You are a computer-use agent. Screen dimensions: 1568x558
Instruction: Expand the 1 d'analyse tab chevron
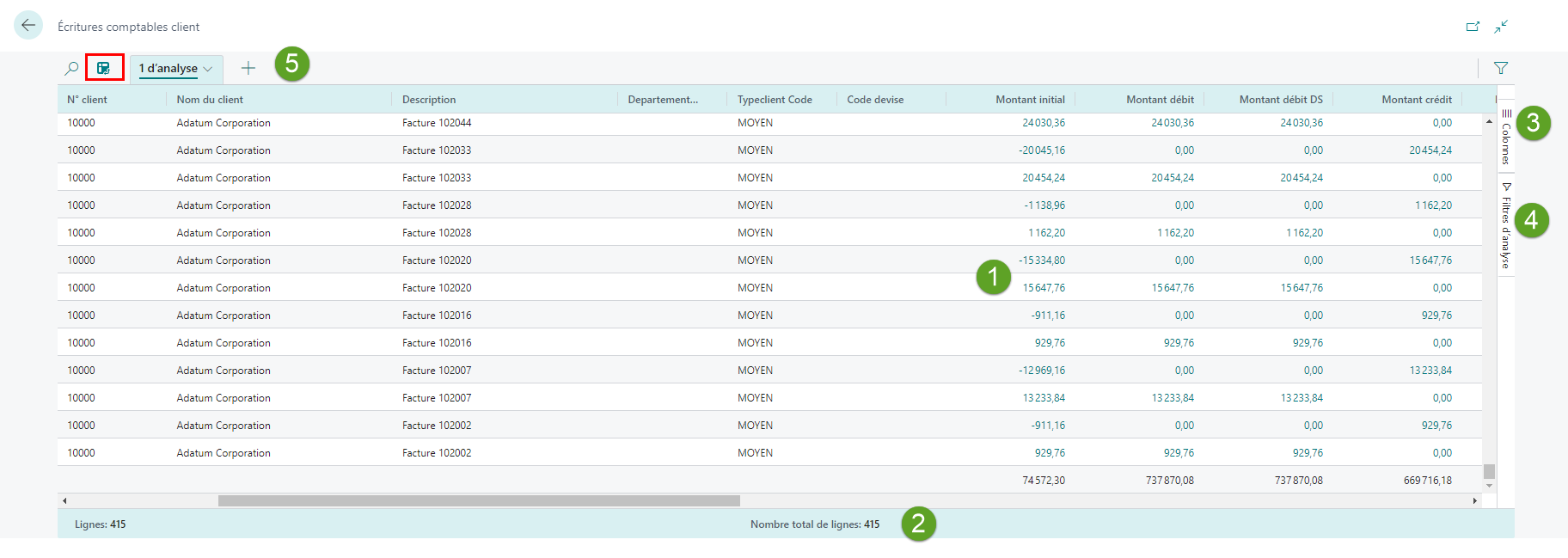coord(208,69)
